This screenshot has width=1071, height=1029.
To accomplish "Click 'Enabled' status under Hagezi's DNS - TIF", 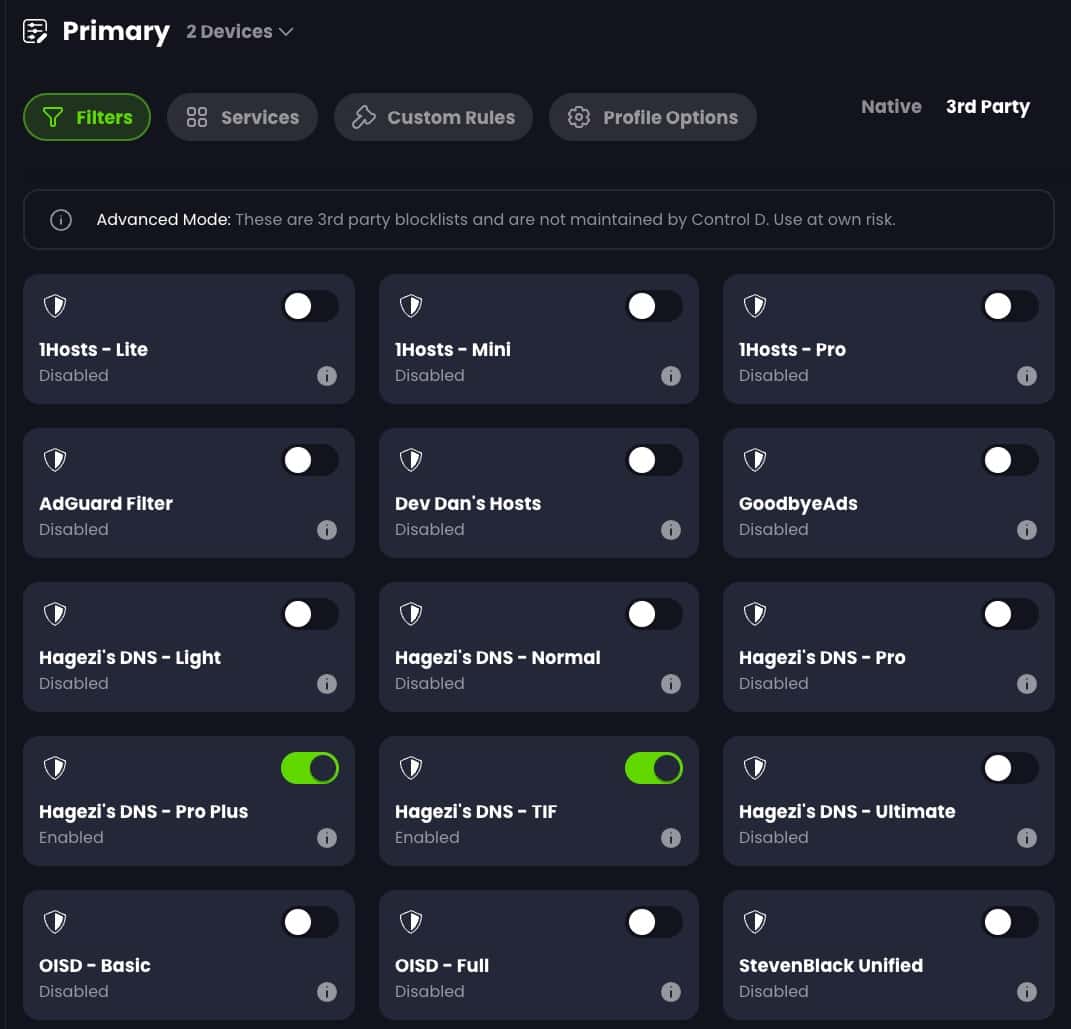I will click(x=427, y=837).
